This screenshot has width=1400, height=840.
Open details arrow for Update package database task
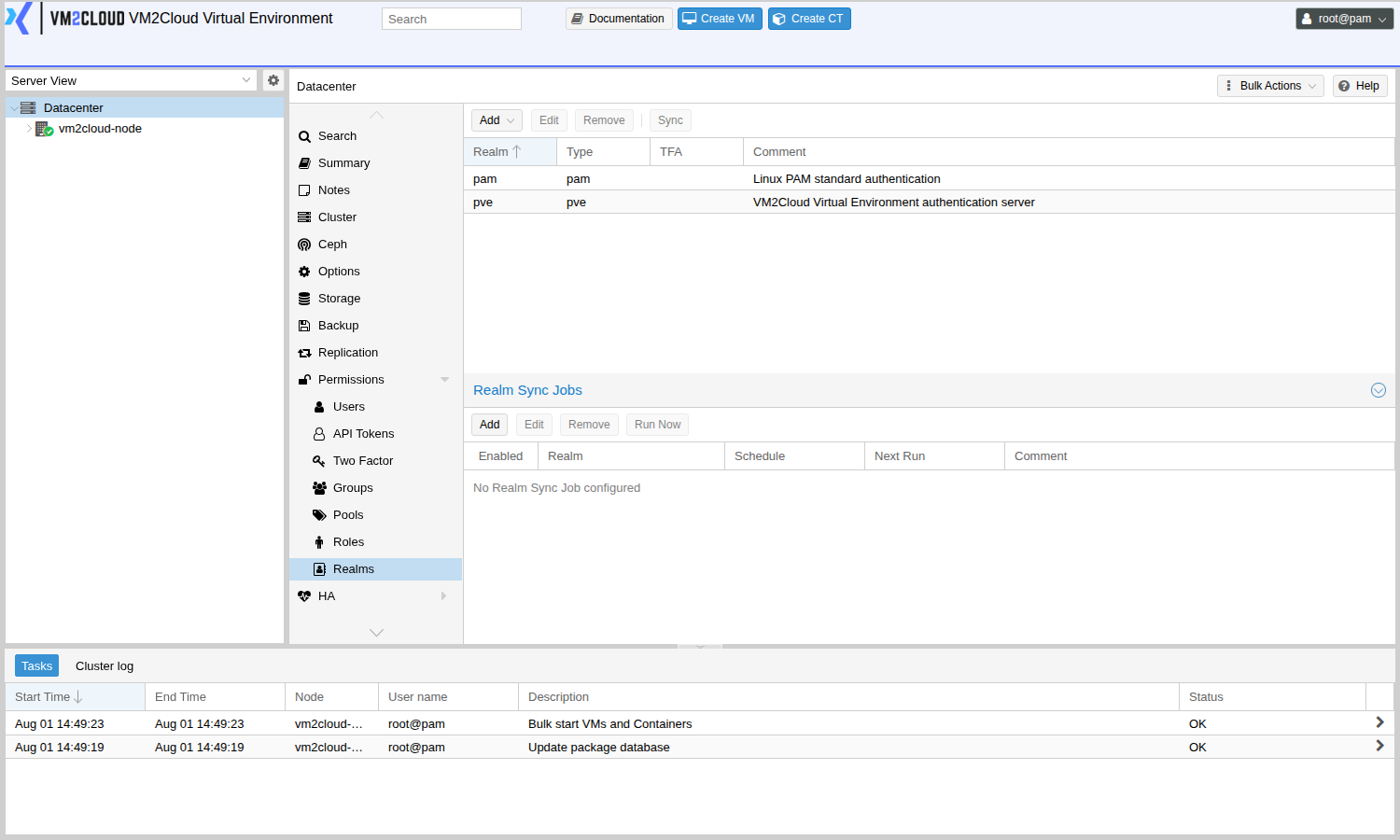tap(1379, 746)
